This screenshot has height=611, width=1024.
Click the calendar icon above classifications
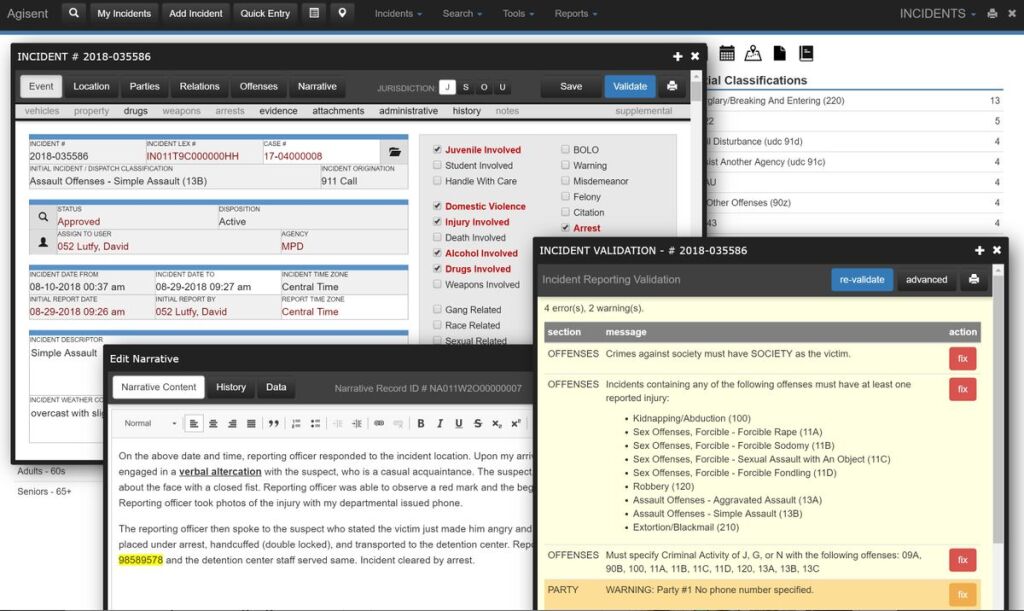point(727,53)
